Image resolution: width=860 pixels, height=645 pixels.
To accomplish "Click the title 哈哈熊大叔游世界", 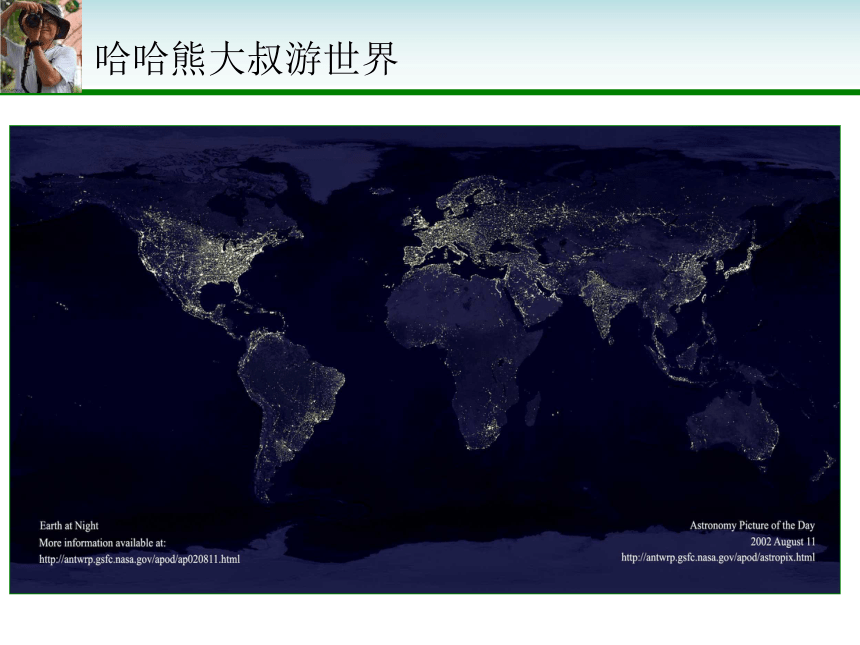I will 246,59.
